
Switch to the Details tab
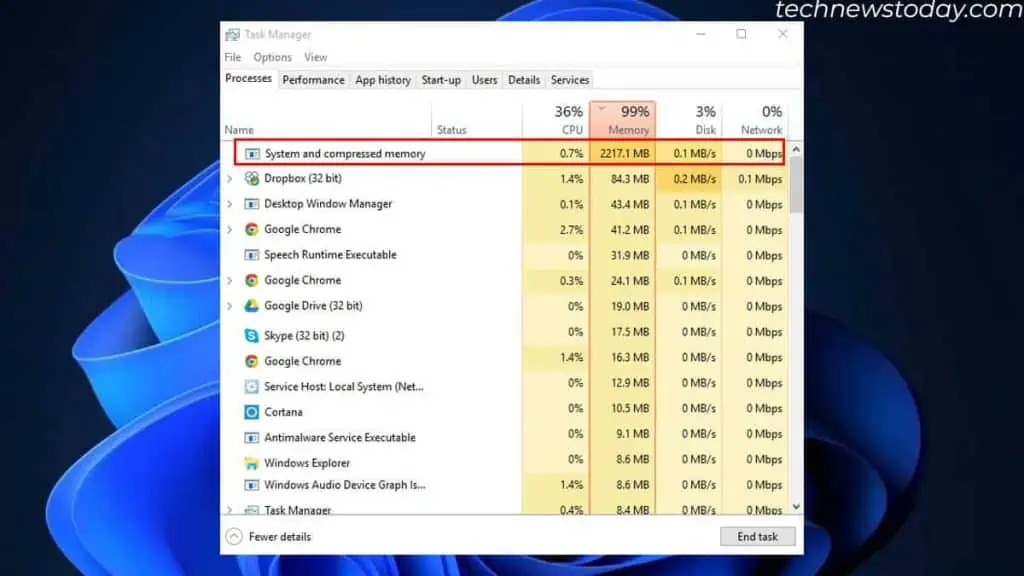tap(524, 80)
